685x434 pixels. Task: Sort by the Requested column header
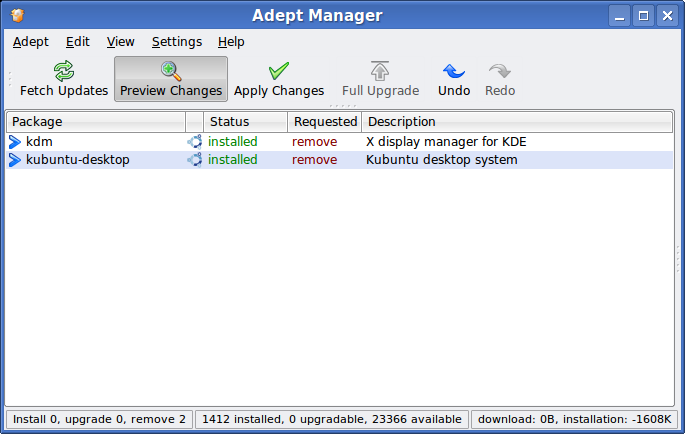point(325,122)
